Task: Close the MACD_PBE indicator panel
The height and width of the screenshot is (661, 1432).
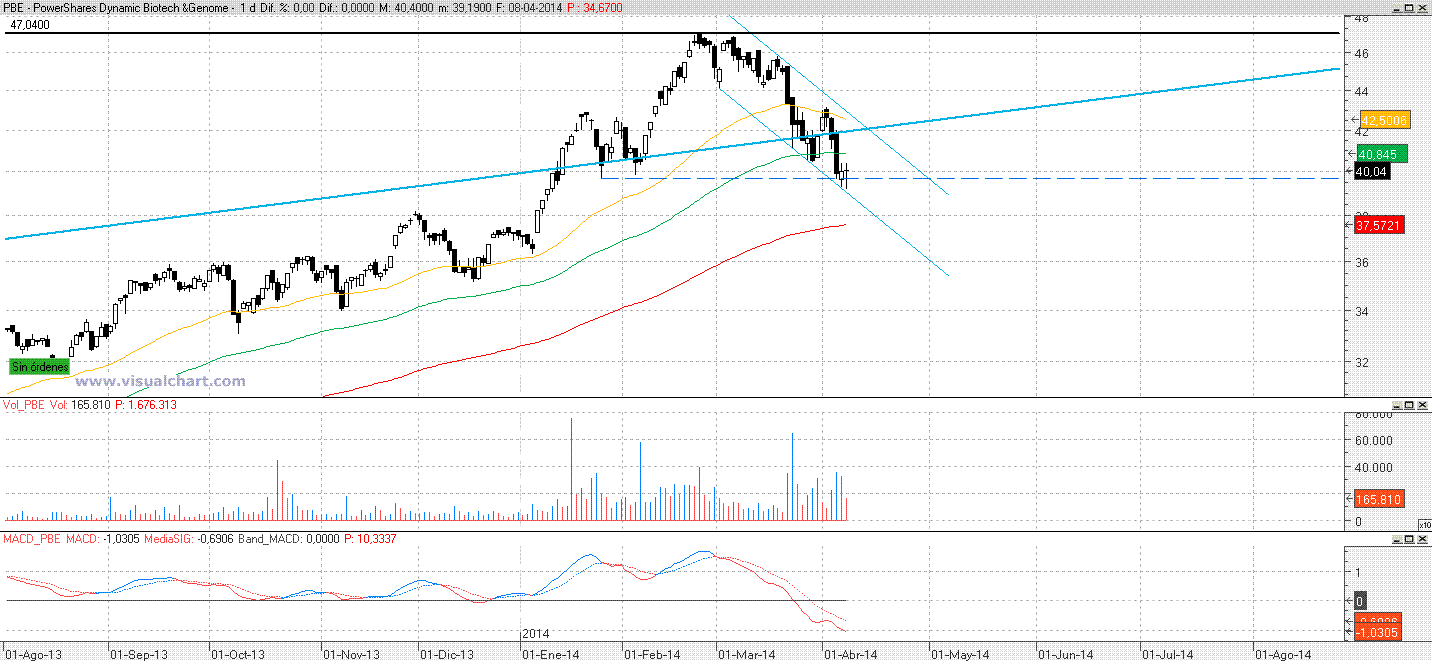Action: pyautogui.click(x=1423, y=540)
